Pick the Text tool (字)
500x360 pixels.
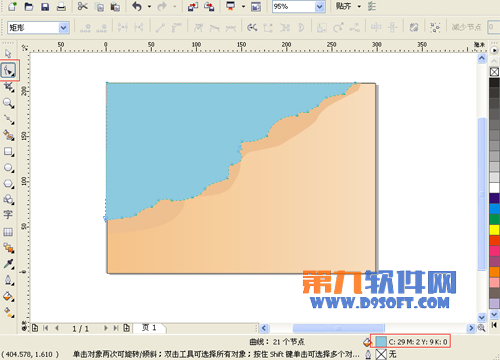8,215
